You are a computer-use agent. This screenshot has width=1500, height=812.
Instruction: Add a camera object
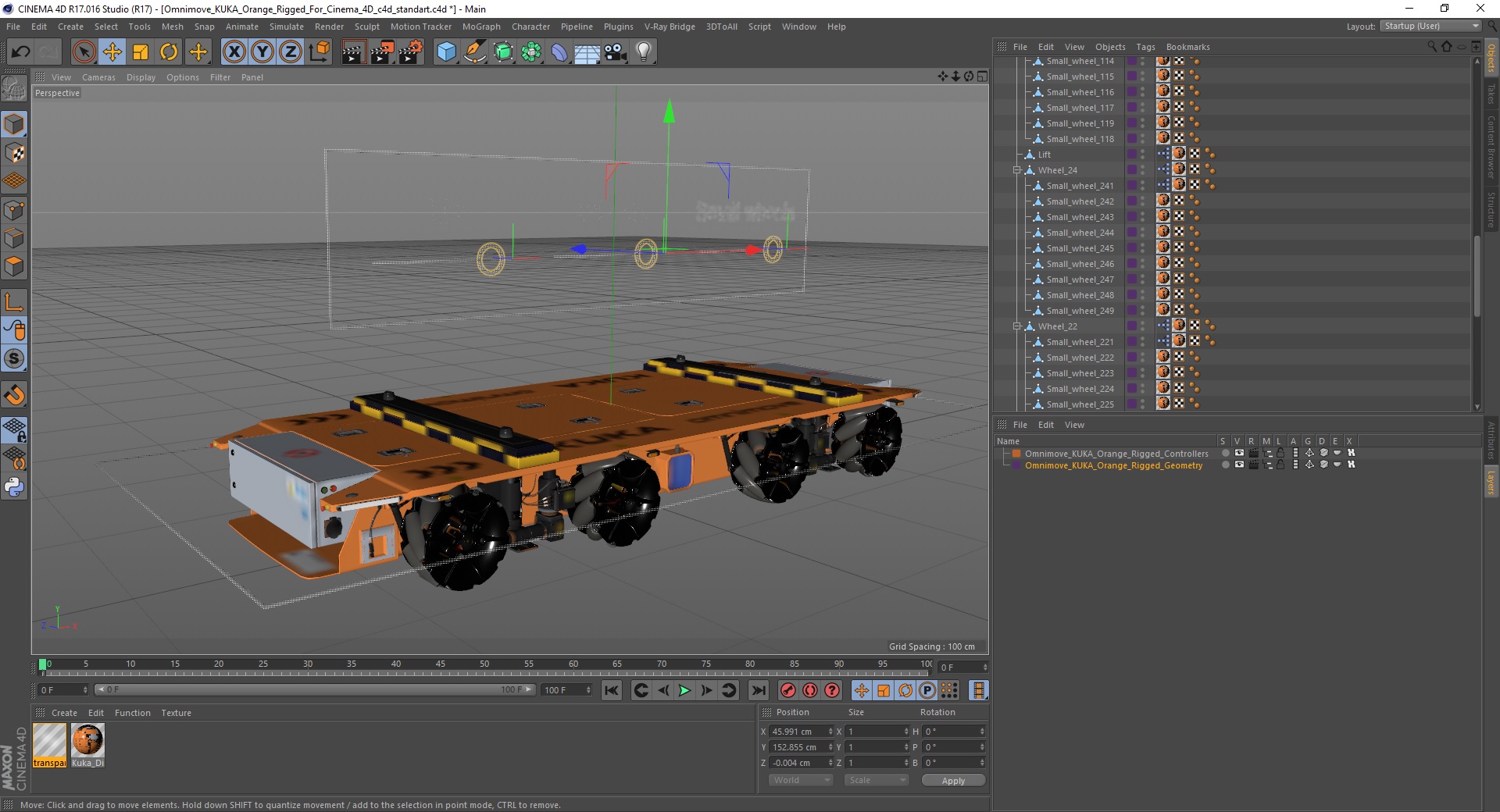616,52
